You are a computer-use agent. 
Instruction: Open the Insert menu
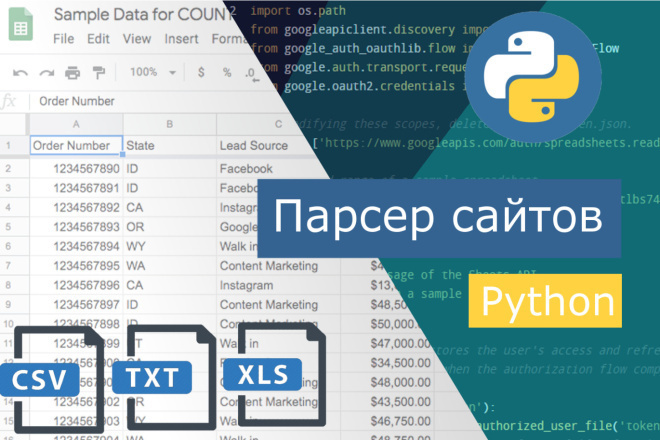click(x=181, y=39)
